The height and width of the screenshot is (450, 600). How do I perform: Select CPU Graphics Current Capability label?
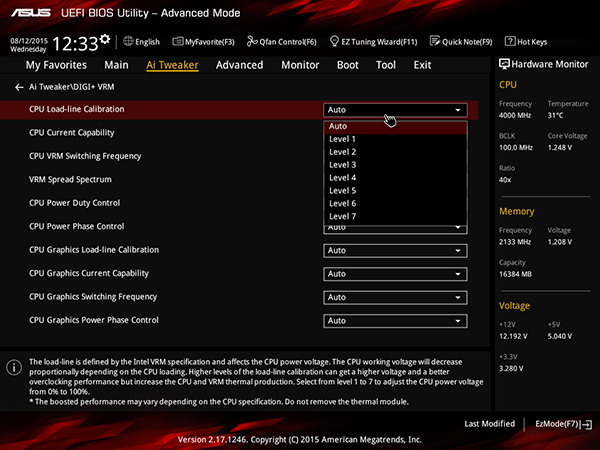pyautogui.click(x=89, y=273)
